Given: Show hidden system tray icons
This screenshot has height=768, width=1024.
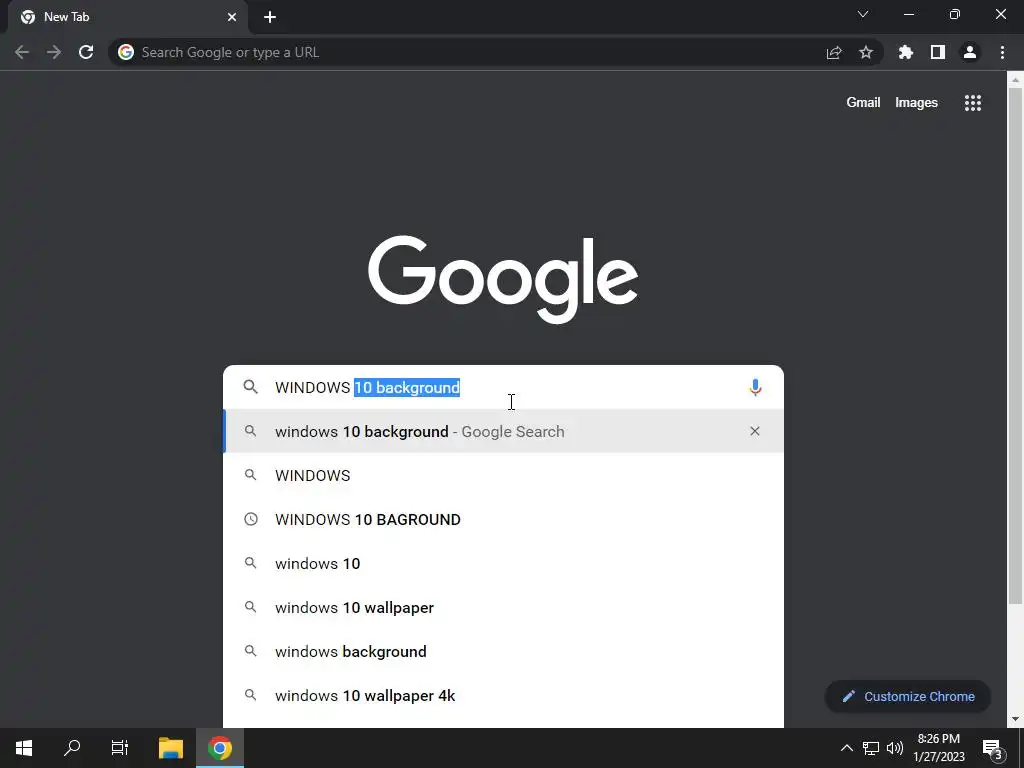Looking at the screenshot, I should 846,748.
